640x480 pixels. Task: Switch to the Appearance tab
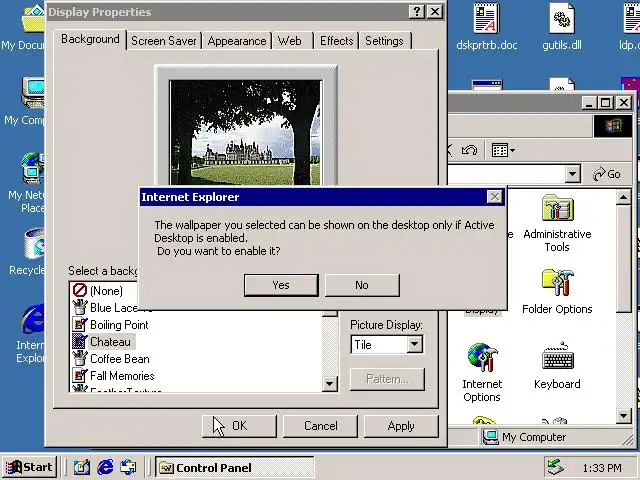click(237, 41)
